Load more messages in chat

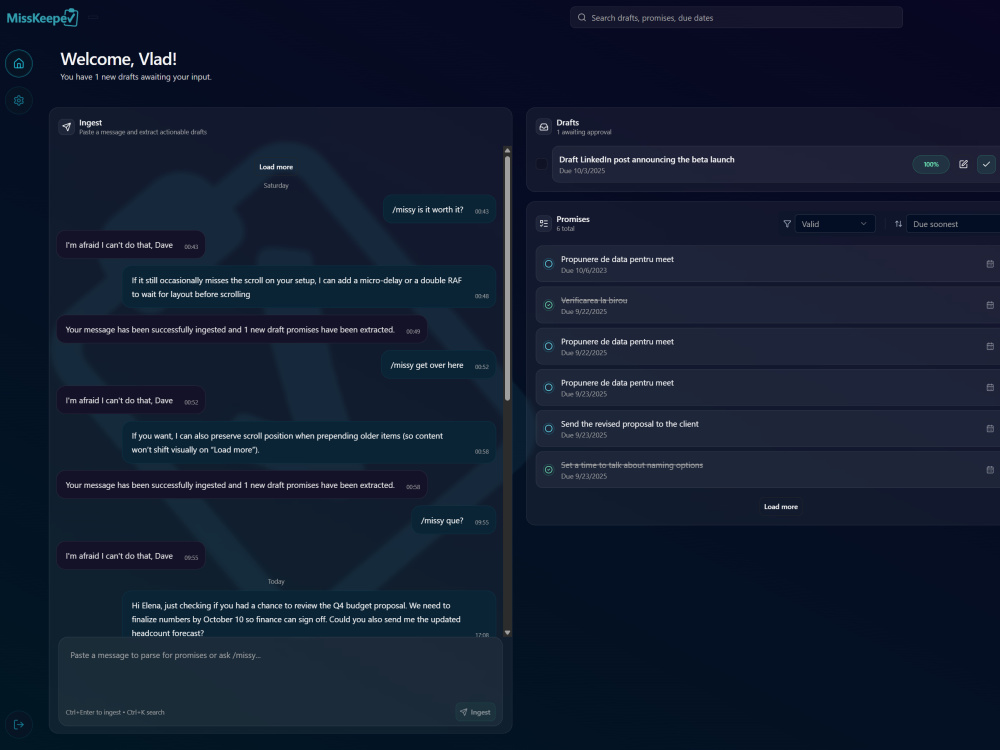(x=276, y=167)
